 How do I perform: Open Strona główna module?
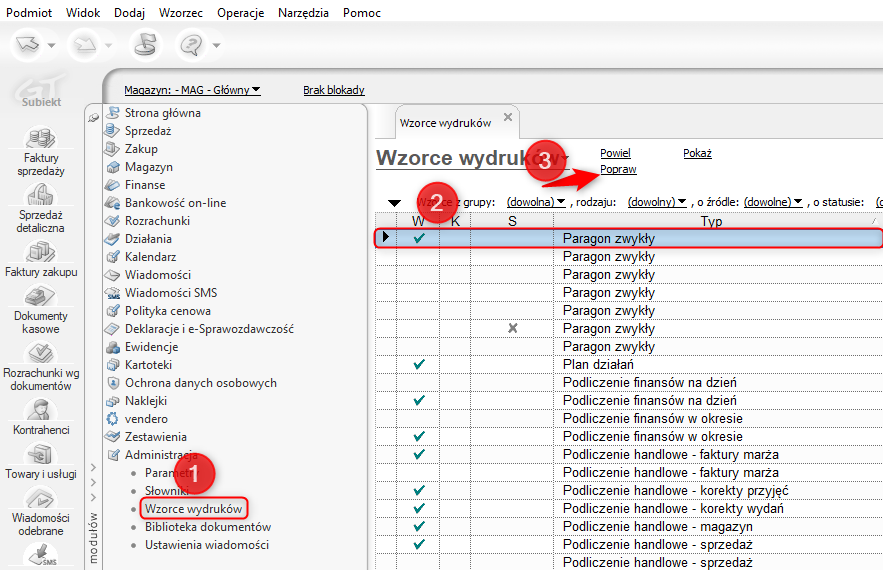pos(162,113)
